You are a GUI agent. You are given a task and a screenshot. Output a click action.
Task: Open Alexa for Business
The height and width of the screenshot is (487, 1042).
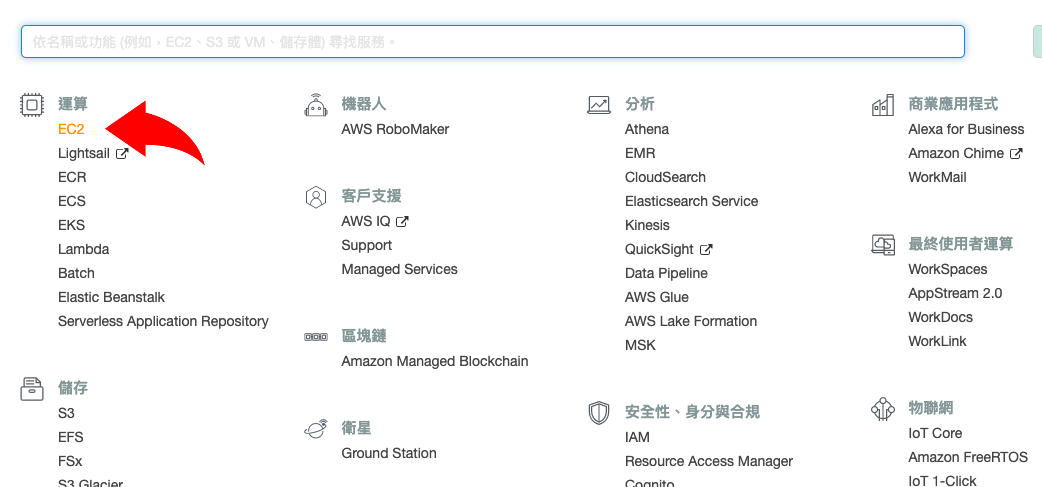click(x=966, y=130)
